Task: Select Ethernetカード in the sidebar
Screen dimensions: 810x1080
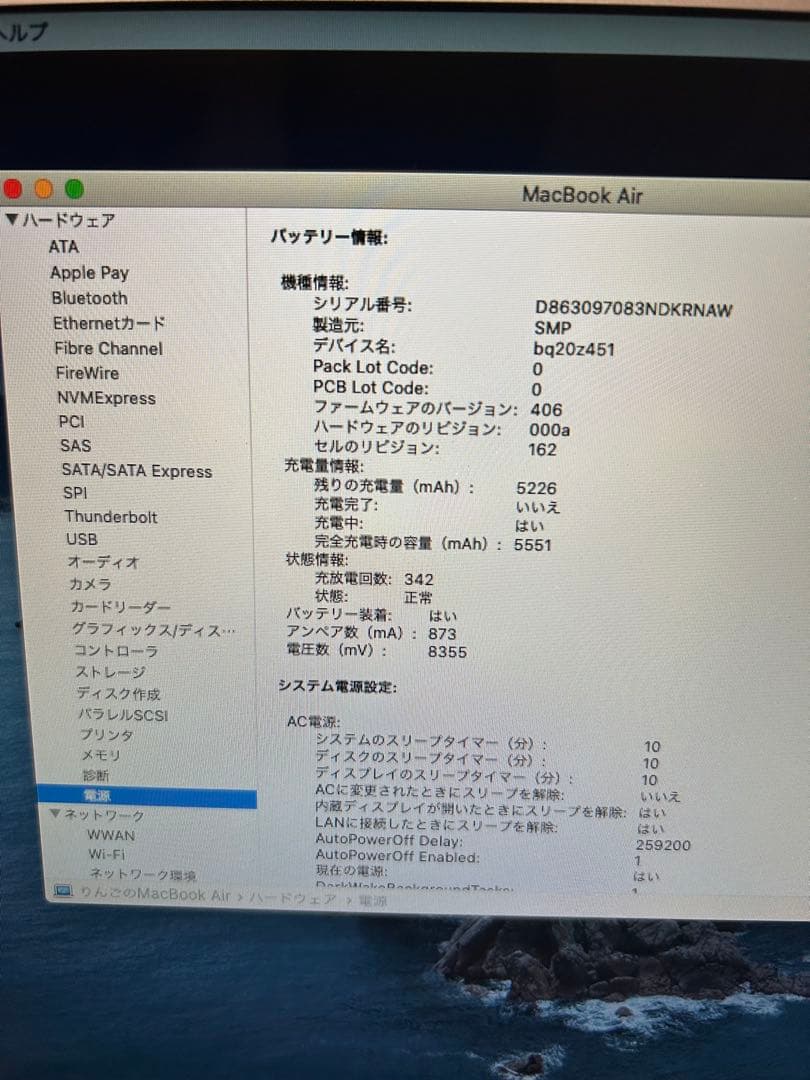Action: (x=109, y=323)
